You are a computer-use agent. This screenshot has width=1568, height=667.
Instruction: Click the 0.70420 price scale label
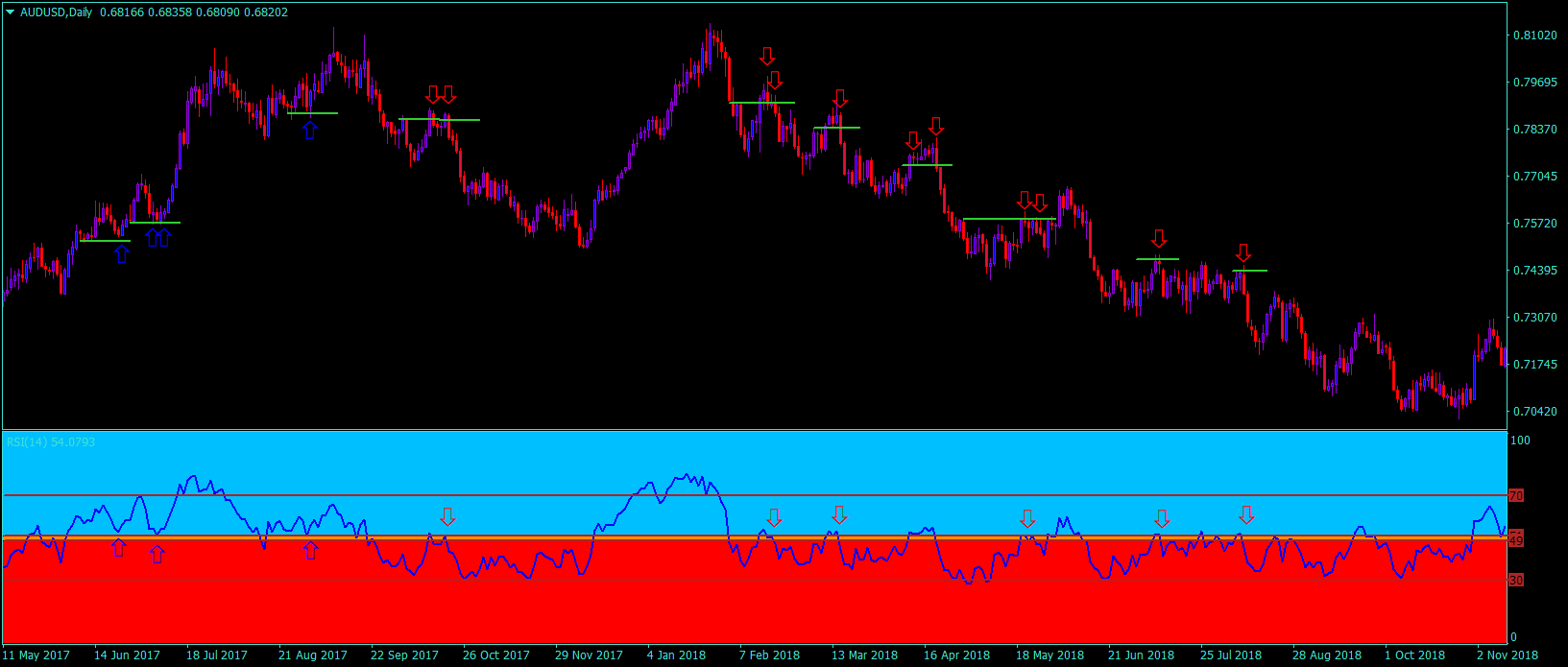coord(1534,412)
